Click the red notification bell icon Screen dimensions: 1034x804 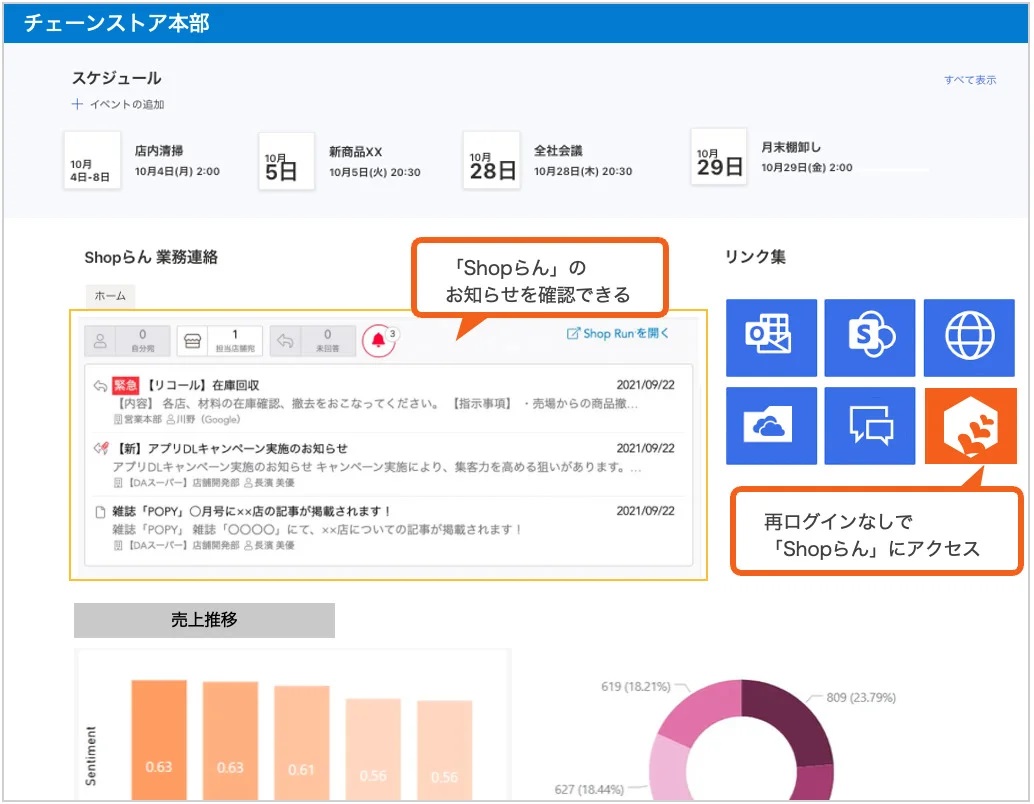(x=379, y=340)
